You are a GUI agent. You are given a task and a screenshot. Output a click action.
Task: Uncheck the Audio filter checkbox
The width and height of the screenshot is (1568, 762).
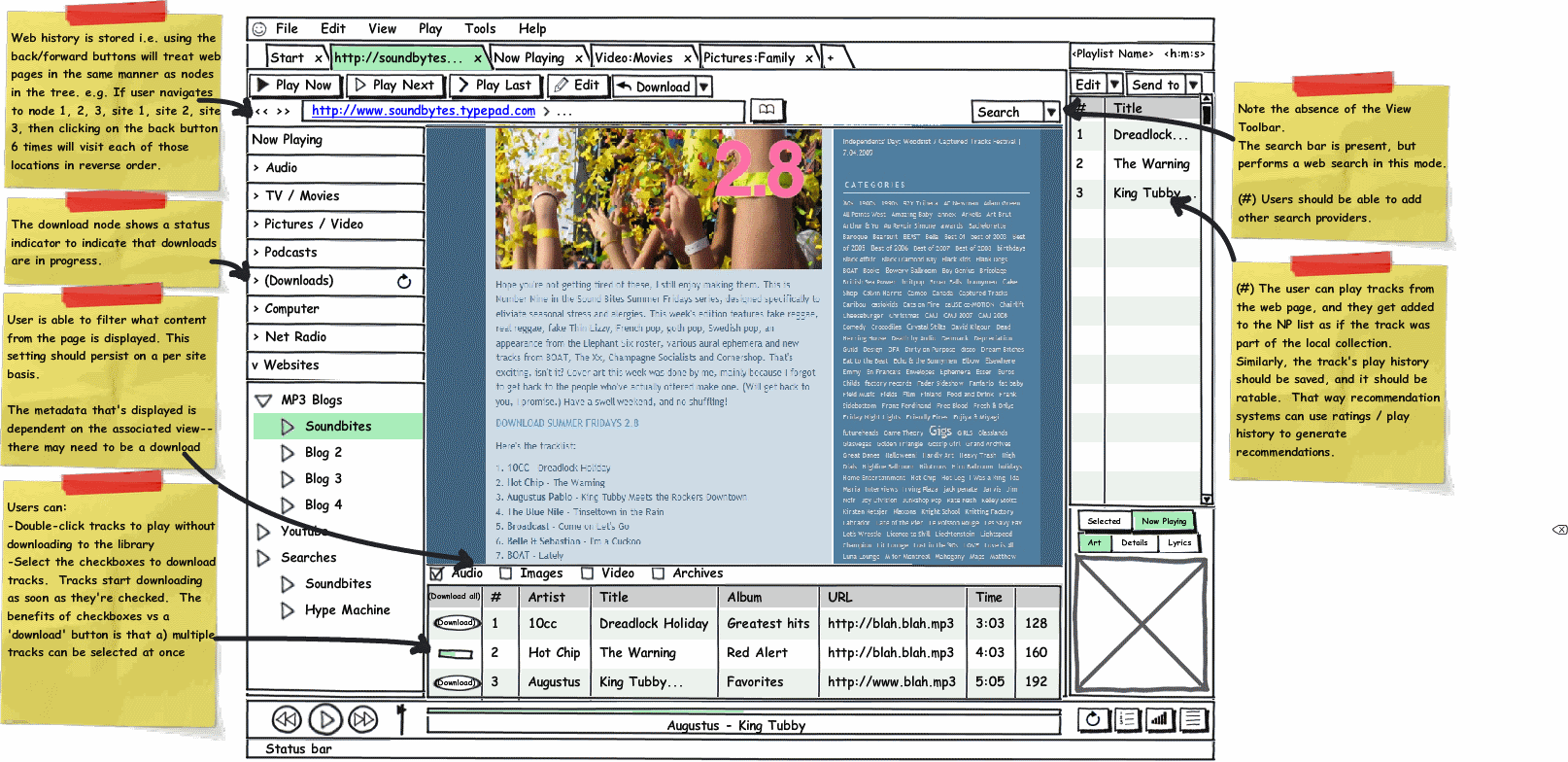click(x=437, y=573)
